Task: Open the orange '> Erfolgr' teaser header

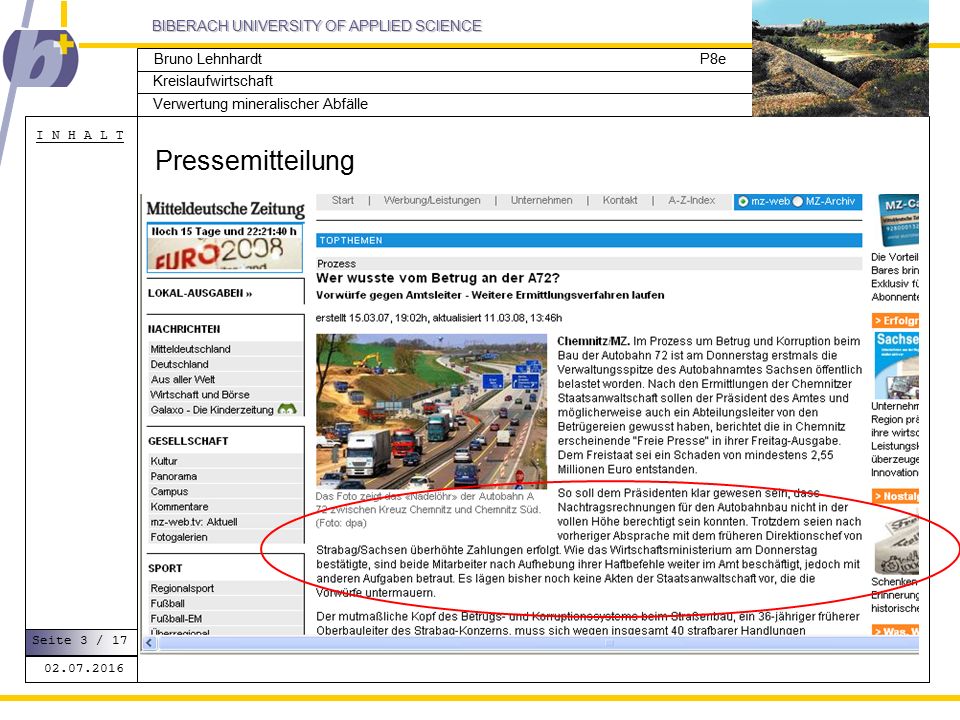Action: point(895,321)
